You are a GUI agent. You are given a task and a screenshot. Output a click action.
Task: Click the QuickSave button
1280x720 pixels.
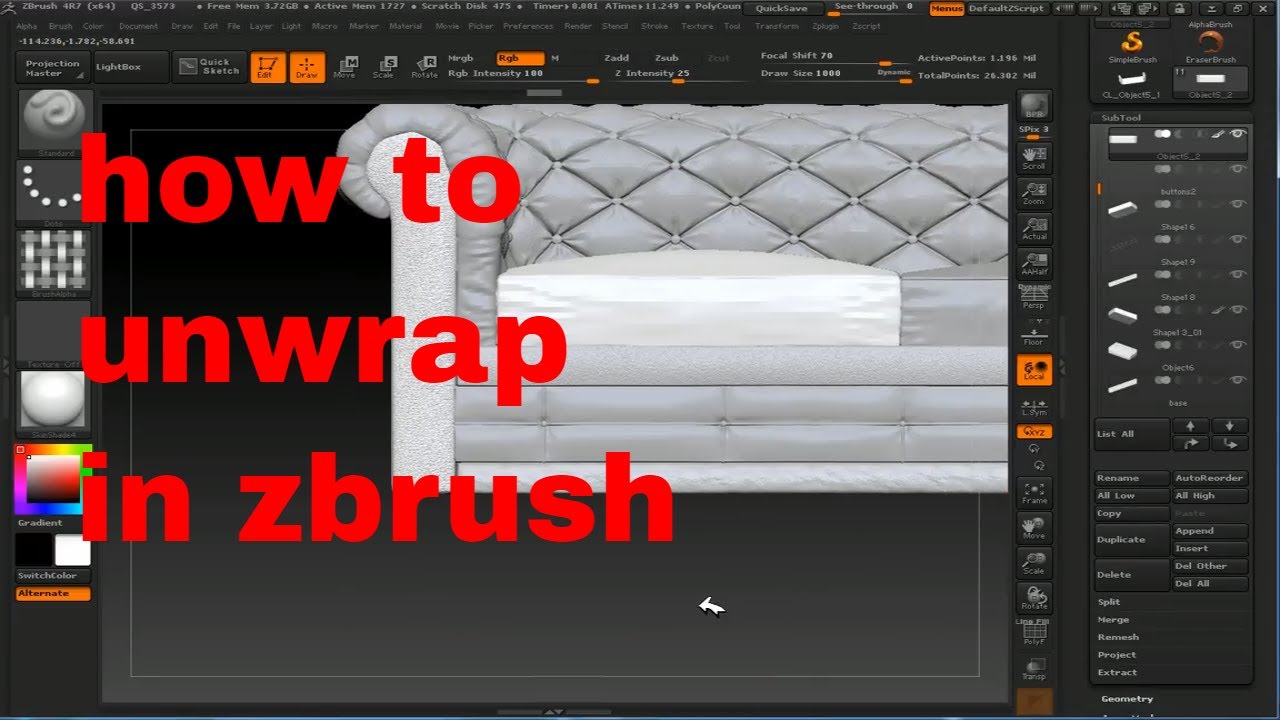pos(782,8)
